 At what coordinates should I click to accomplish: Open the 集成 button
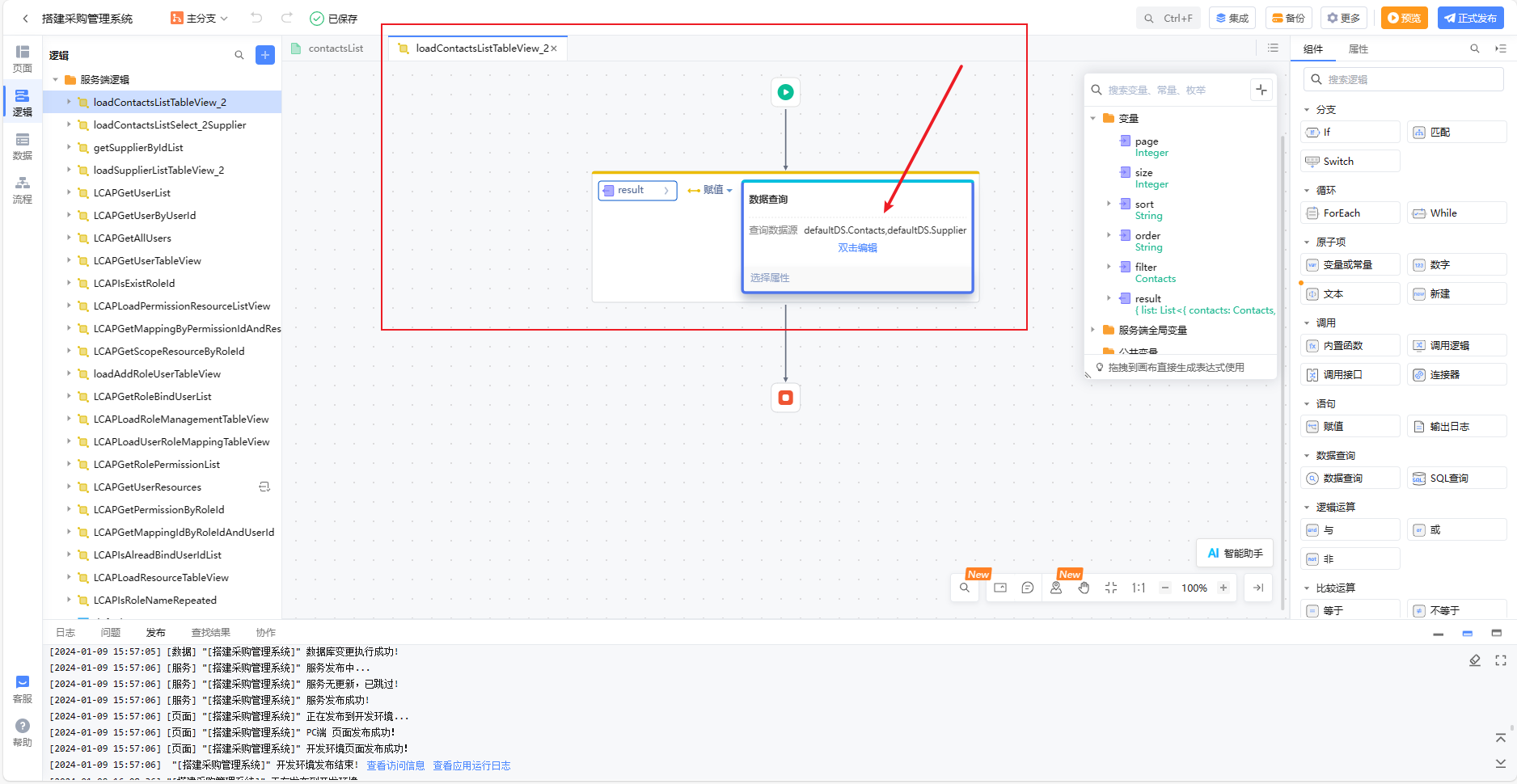pos(1232,18)
